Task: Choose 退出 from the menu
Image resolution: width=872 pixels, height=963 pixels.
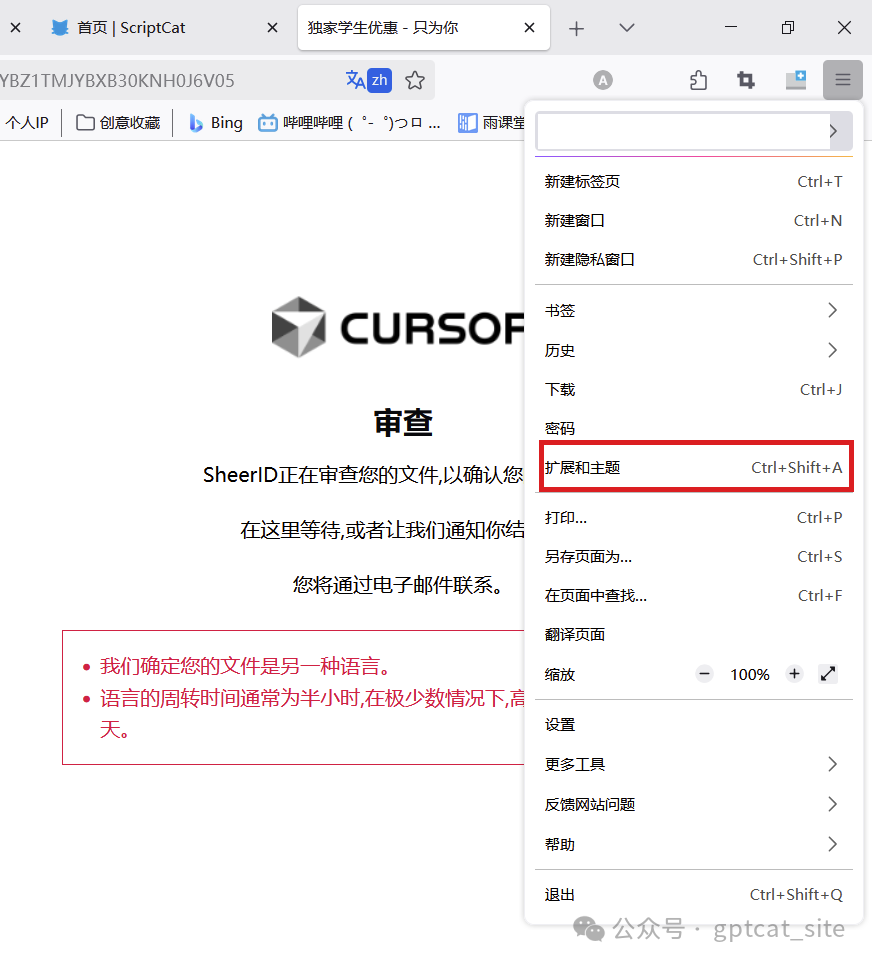Action: 694,895
